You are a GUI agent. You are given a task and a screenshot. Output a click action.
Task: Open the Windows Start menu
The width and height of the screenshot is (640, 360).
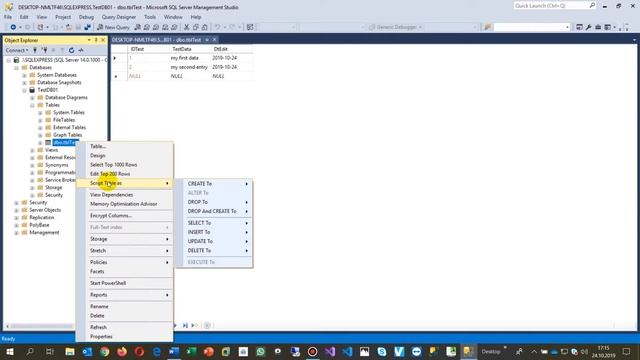click(10, 351)
